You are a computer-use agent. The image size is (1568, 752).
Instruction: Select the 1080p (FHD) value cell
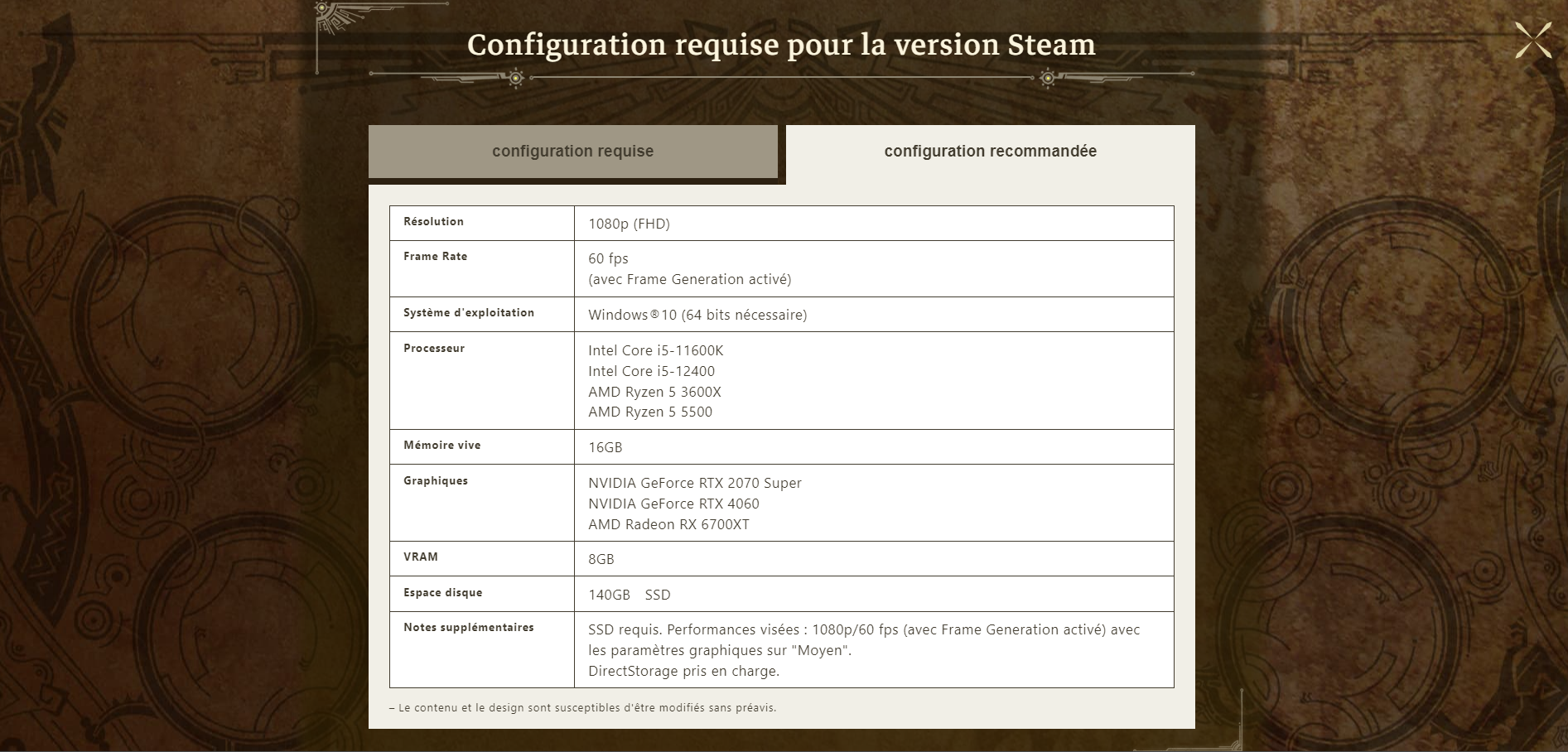pyautogui.click(x=629, y=223)
